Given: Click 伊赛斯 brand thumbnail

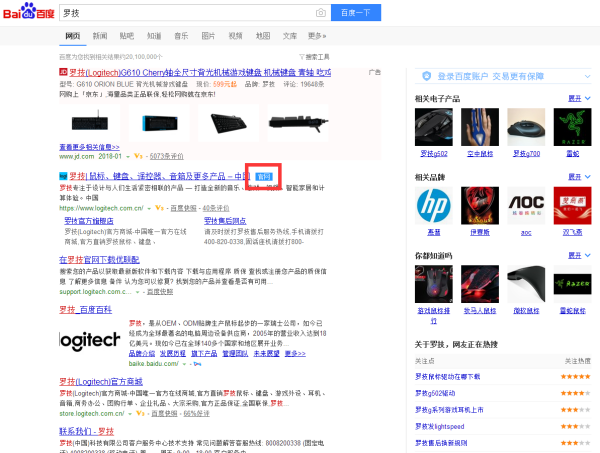Looking at the screenshot, I should pyautogui.click(x=480, y=205).
